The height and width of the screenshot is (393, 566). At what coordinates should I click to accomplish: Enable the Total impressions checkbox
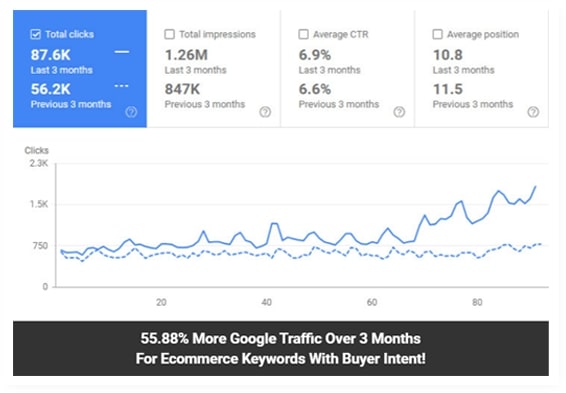pos(169,34)
